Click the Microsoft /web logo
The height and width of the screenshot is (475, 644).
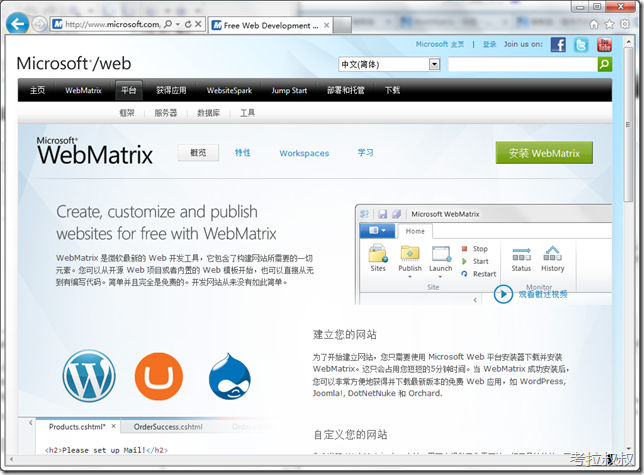point(74,64)
